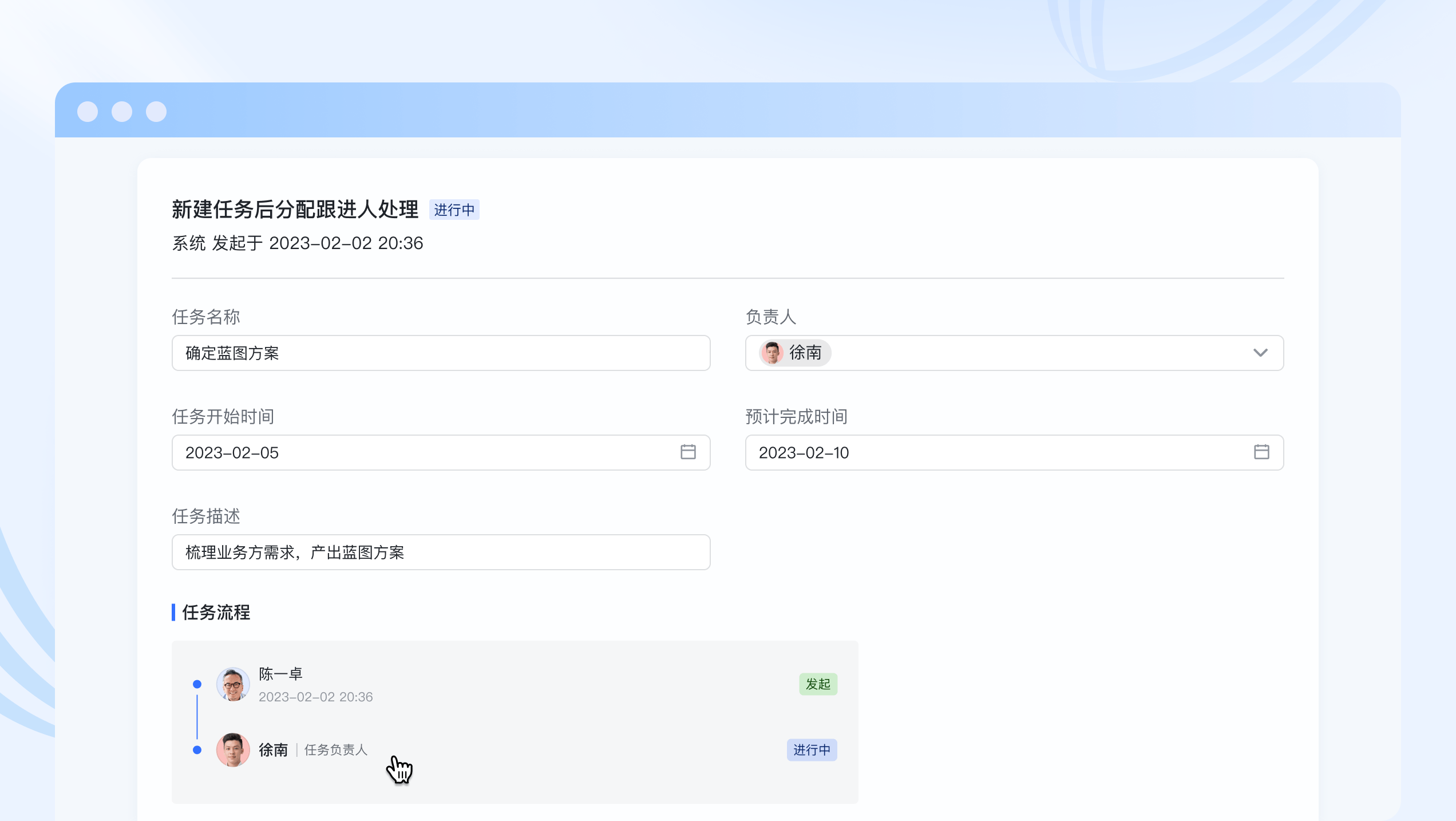
Task: Click the timestamp 2023-02-02 20:36 under 陈一卓
Action: (x=316, y=697)
